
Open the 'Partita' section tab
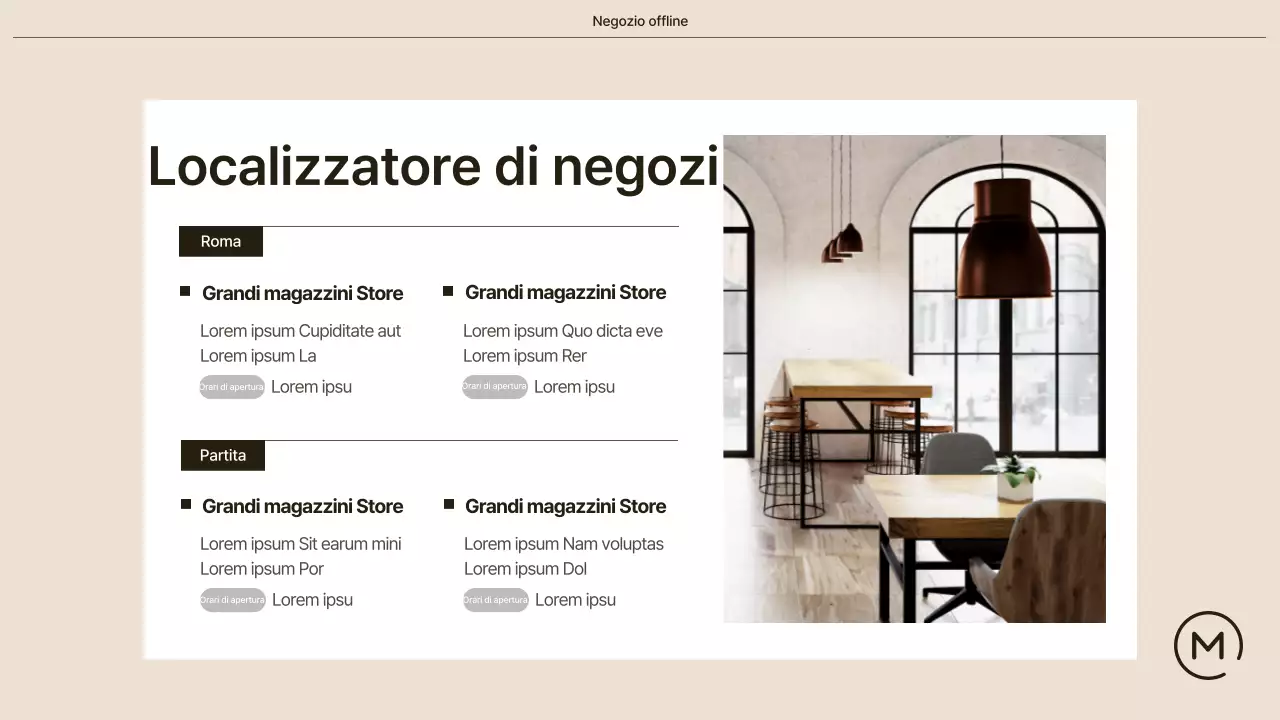click(222, 455)
